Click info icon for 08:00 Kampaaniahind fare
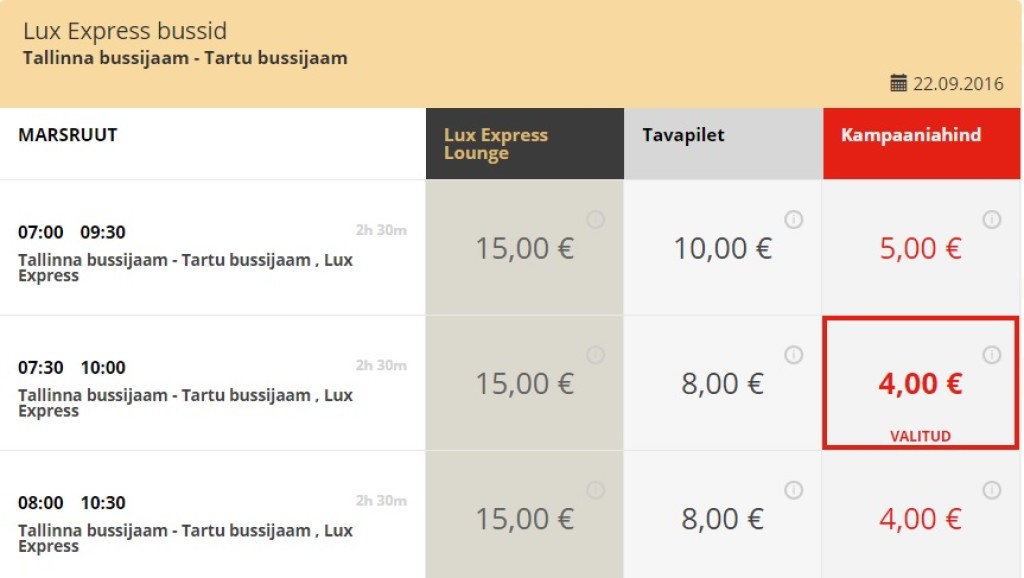 pyautogui.click(x=992, y=490)
